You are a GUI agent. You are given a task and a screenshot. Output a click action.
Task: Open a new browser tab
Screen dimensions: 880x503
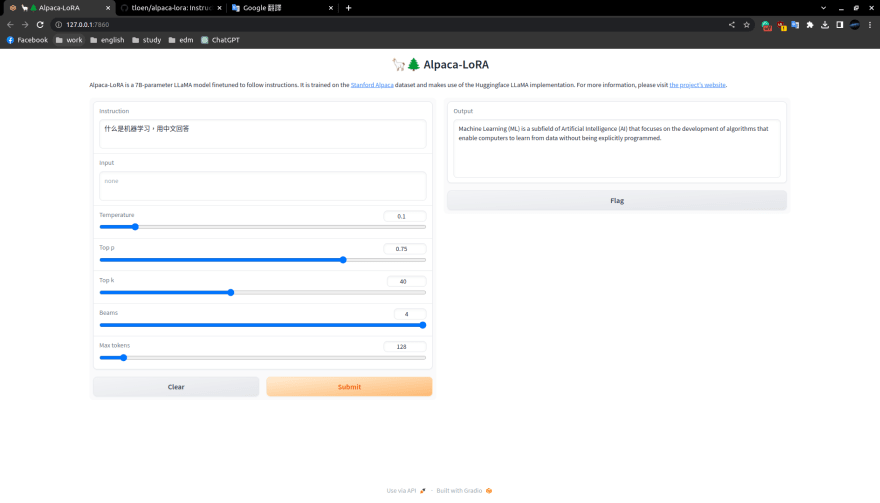click(349, 8)
